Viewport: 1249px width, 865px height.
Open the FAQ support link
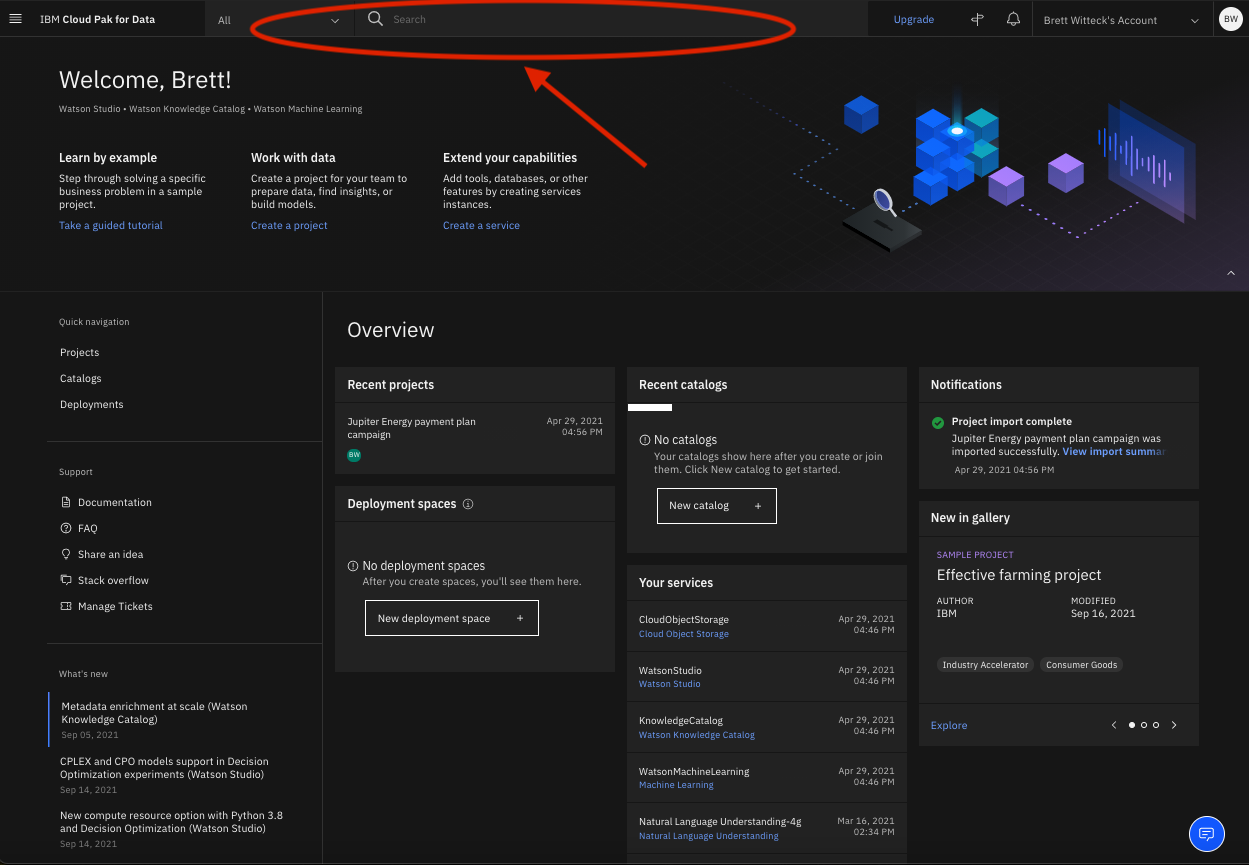[x=88, y=528]
